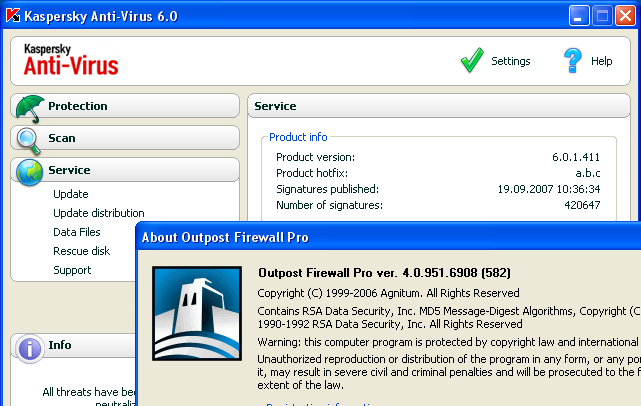The width and height of the screenshot is (641, 406).
Task: Click the Kaspersky K logo in title bar
Action: coord(13,16)
